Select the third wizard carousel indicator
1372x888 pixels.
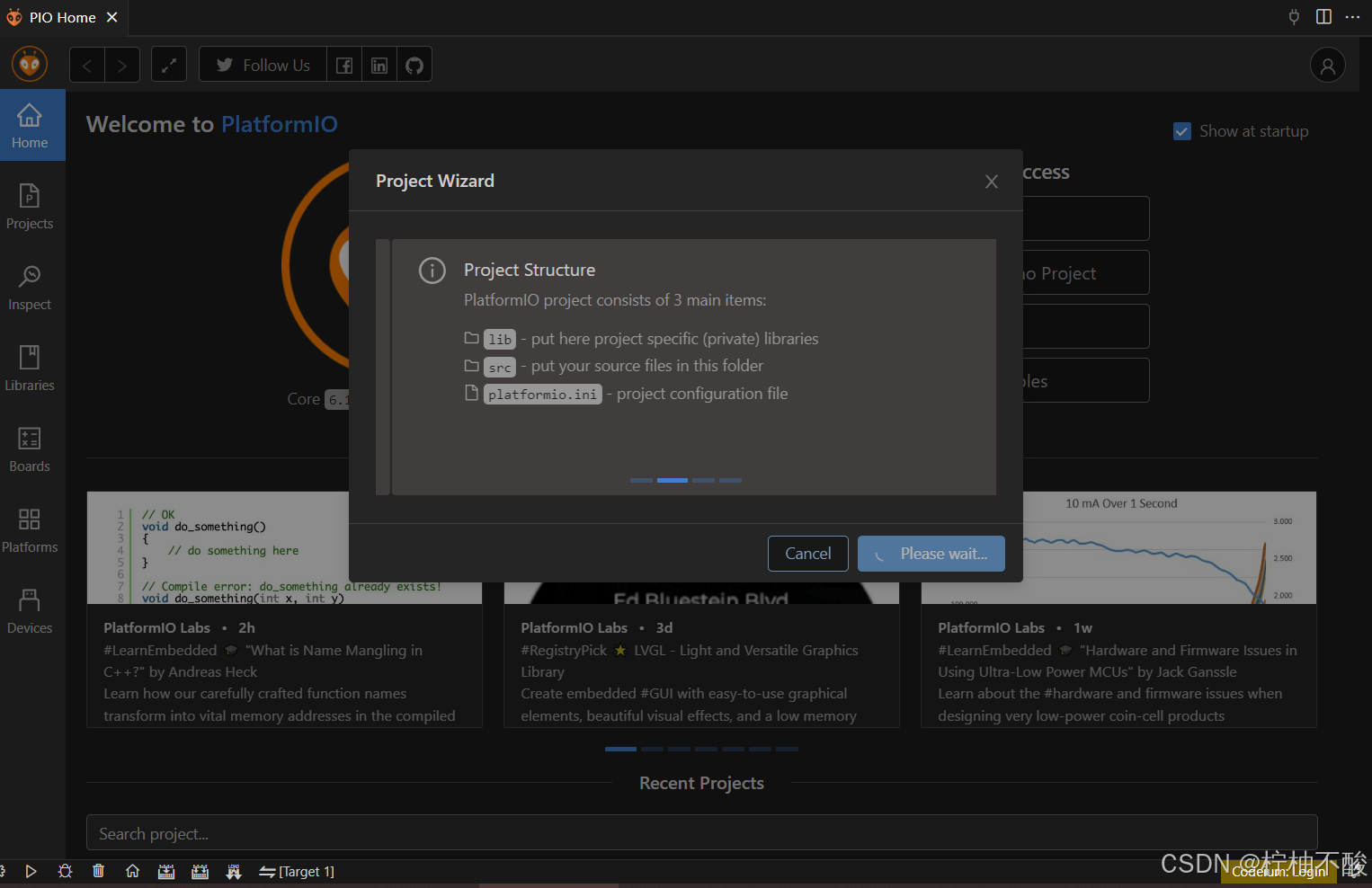(x=704, y=480)
